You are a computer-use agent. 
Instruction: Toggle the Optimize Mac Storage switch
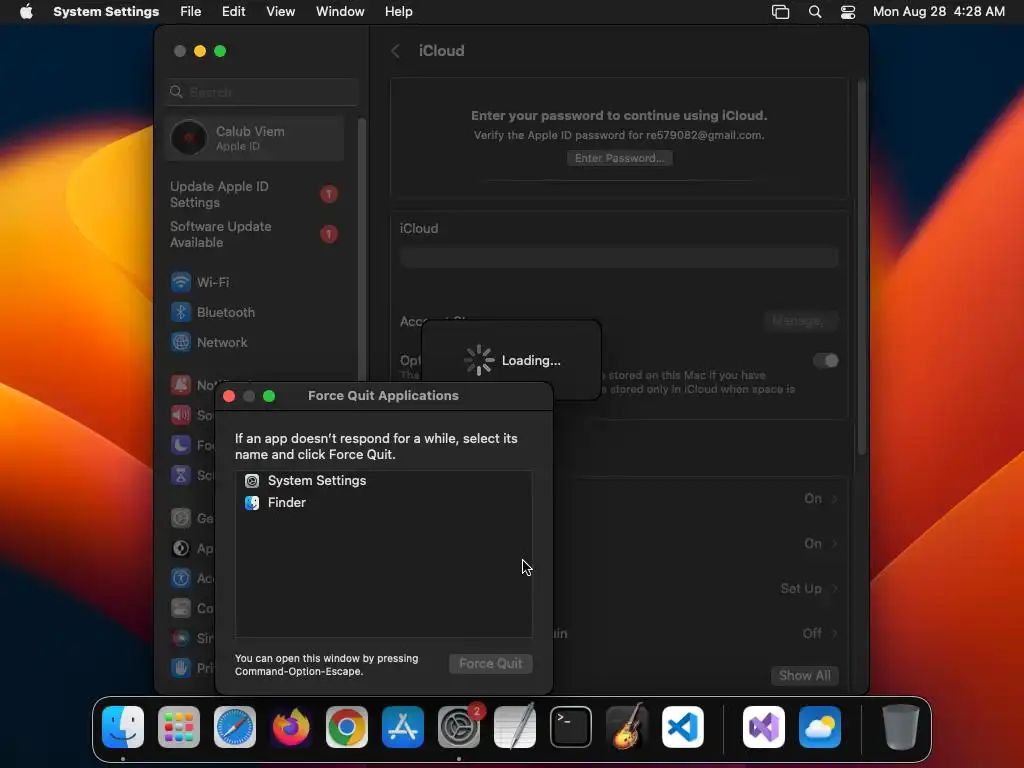pos(825,360)
